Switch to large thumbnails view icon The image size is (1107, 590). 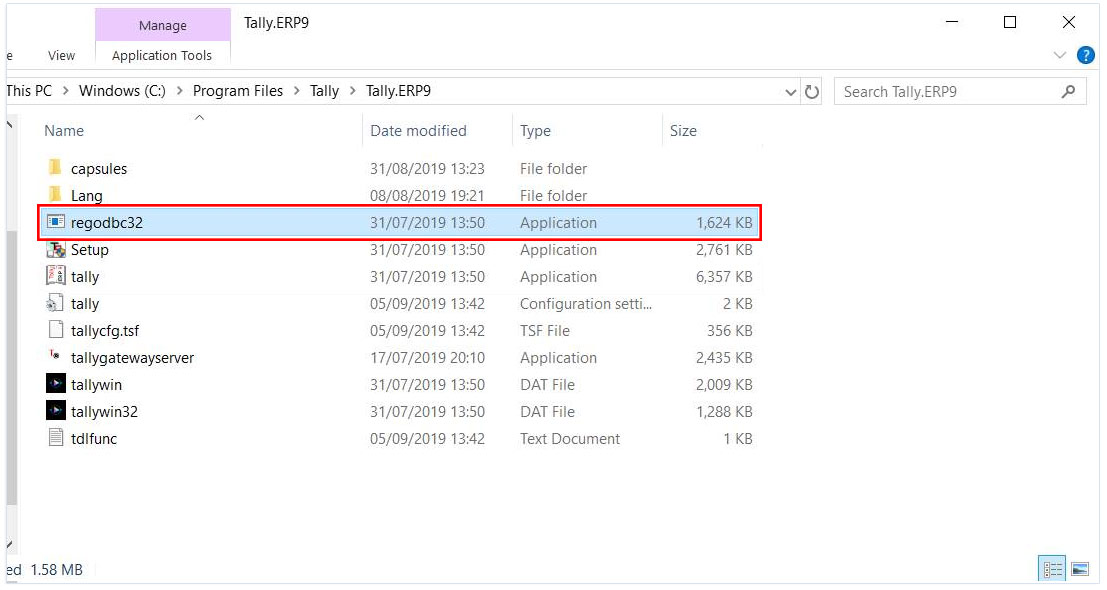tap(1079, 569)
